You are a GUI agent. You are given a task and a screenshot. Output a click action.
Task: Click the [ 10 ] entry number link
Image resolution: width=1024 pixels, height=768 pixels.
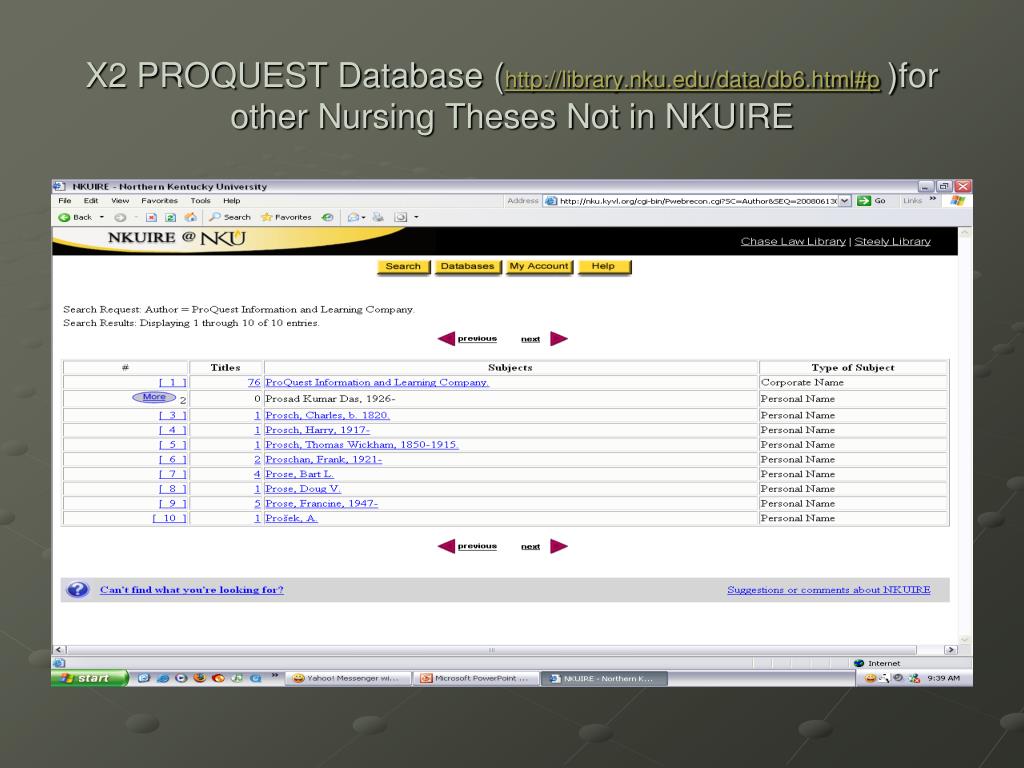(170, 519)
